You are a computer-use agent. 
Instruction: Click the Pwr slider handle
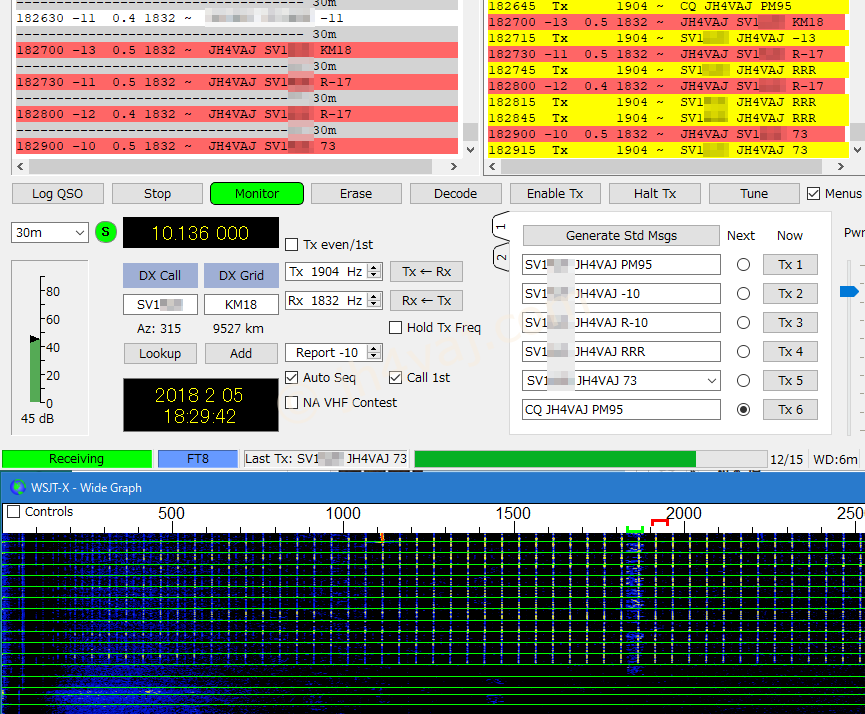click(850, 291)
